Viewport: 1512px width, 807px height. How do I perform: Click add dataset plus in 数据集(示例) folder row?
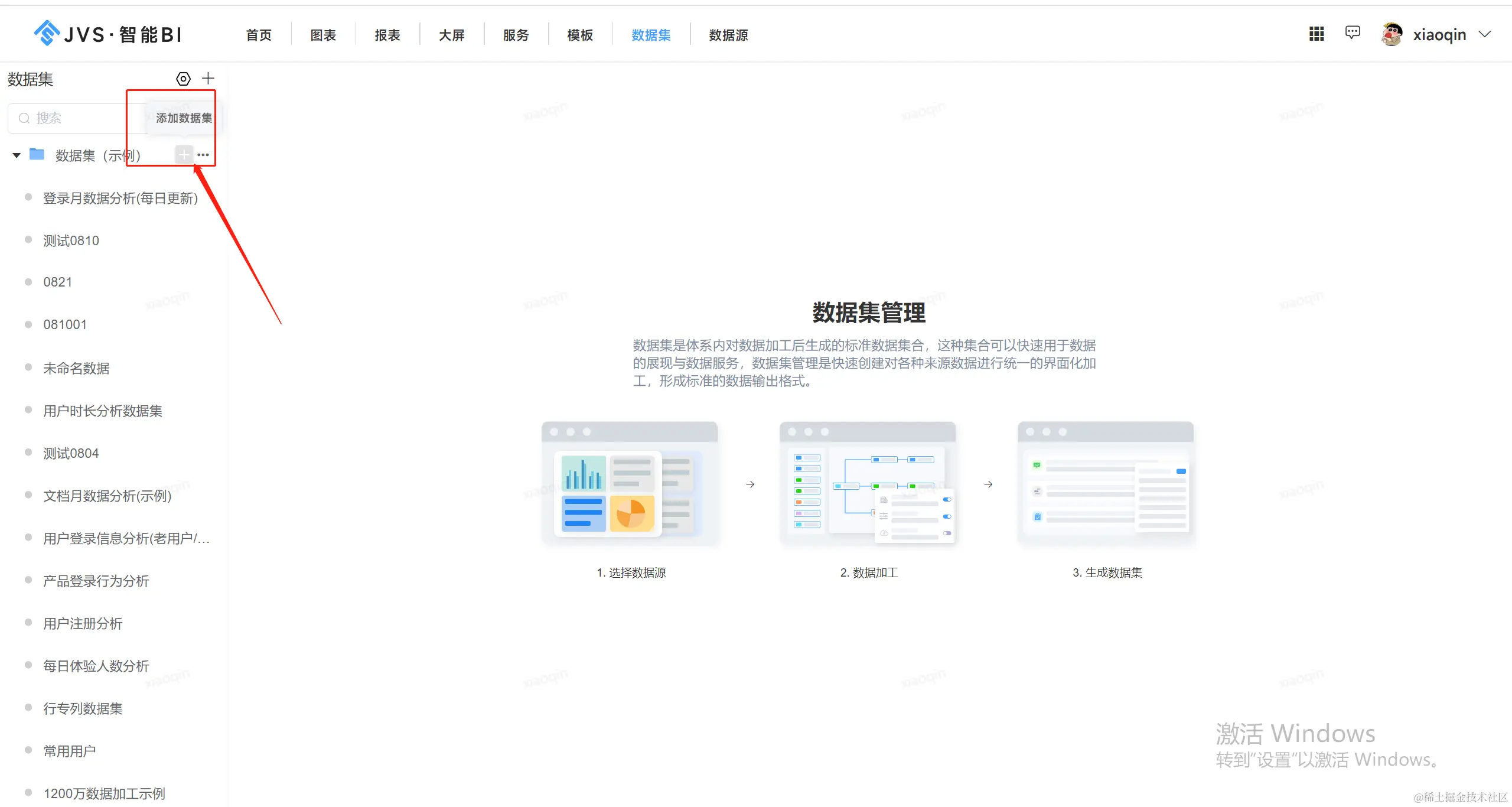pos(184,155)
